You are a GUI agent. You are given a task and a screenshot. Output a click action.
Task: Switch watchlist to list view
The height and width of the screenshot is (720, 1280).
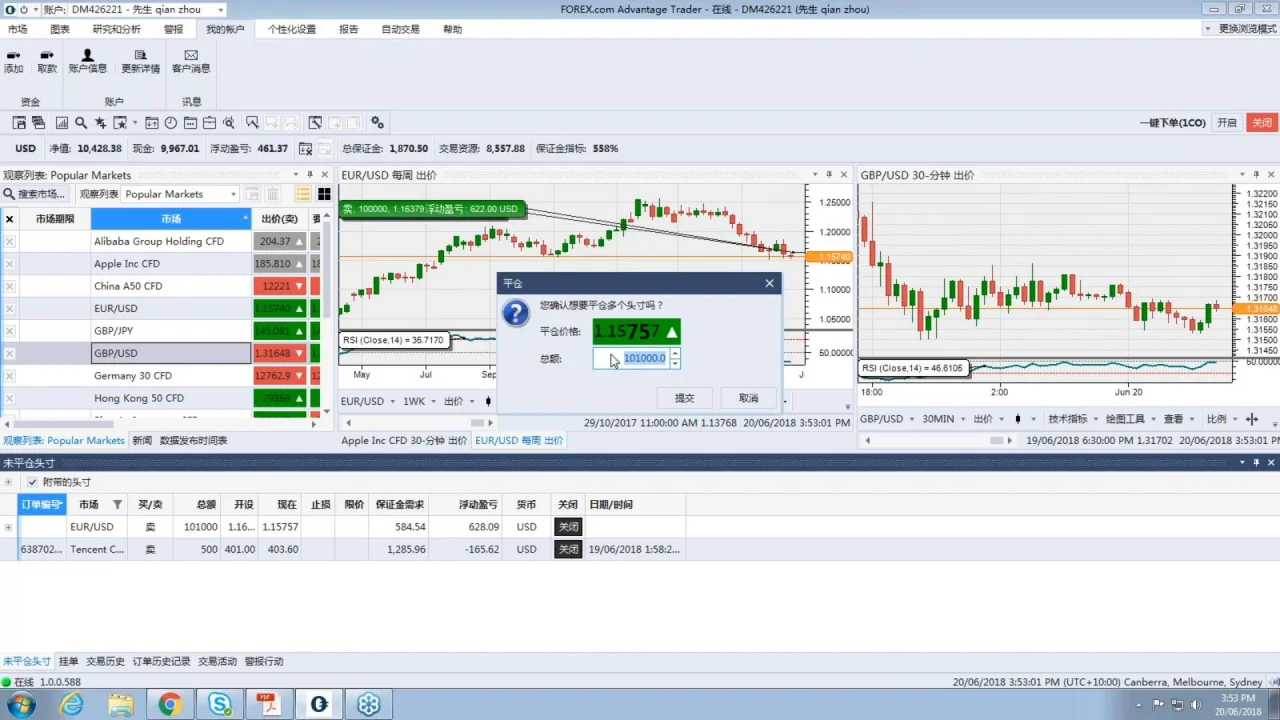[302, 194]
